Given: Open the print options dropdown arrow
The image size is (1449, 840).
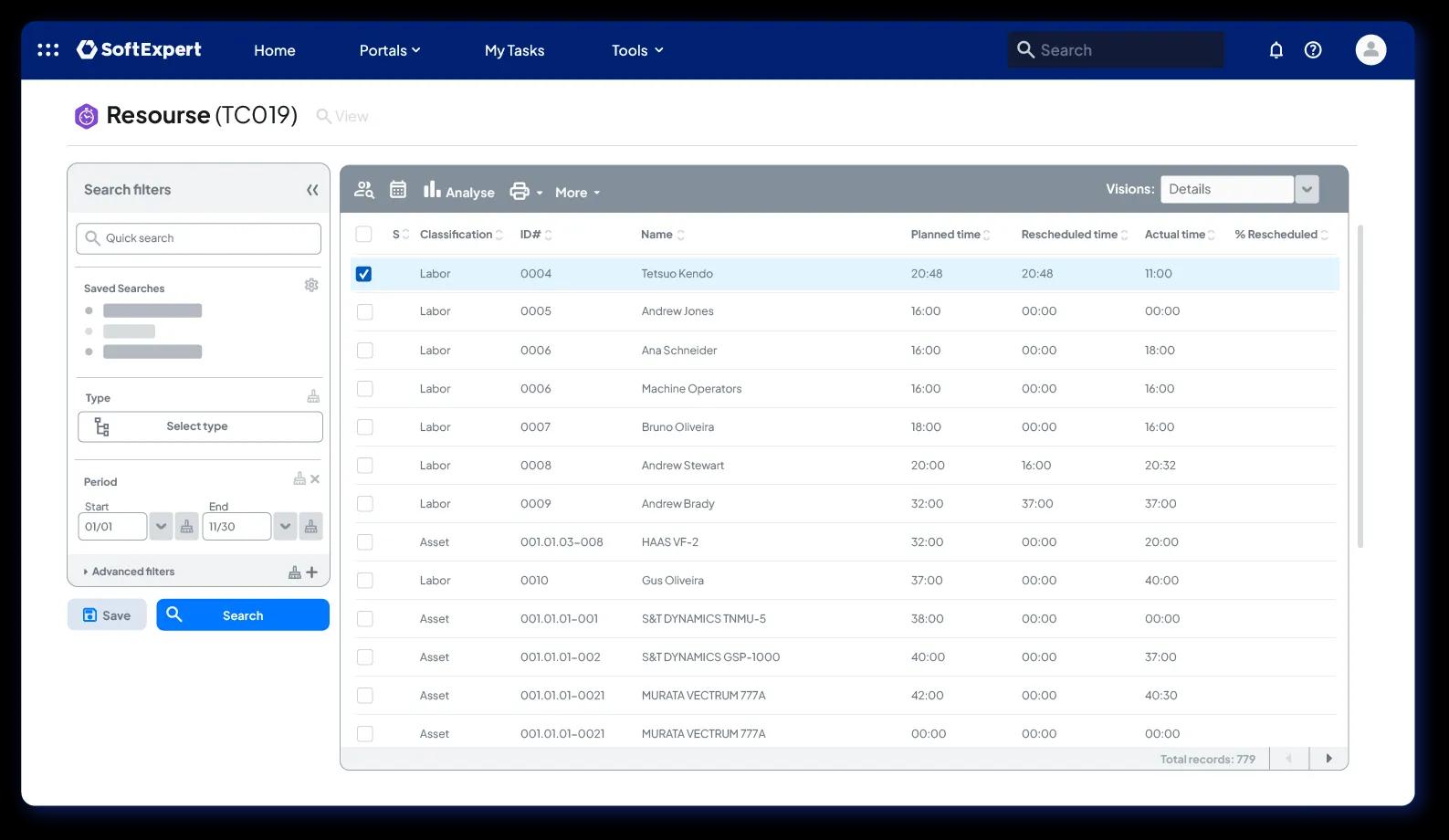Looking at the screenshot, I should (540, 193).
